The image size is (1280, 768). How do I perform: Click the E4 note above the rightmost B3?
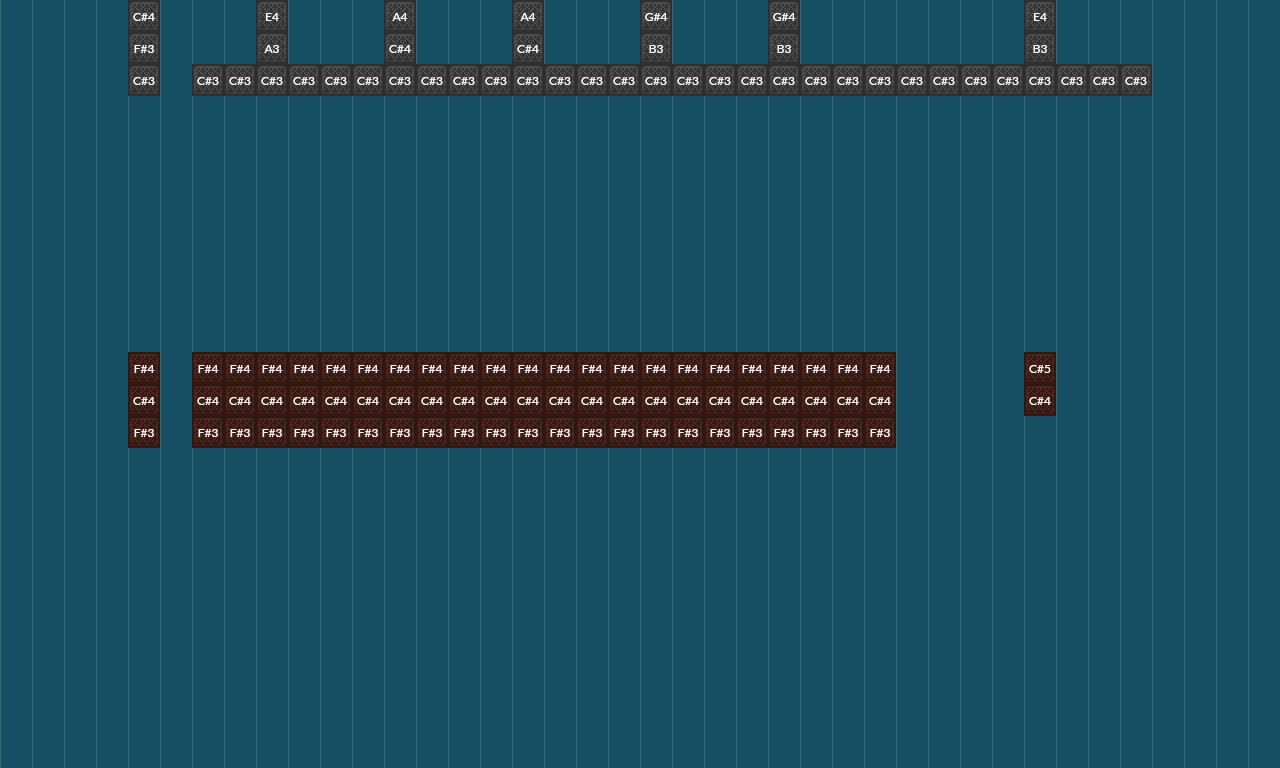pyautogui.click(x=1039, y=16)
